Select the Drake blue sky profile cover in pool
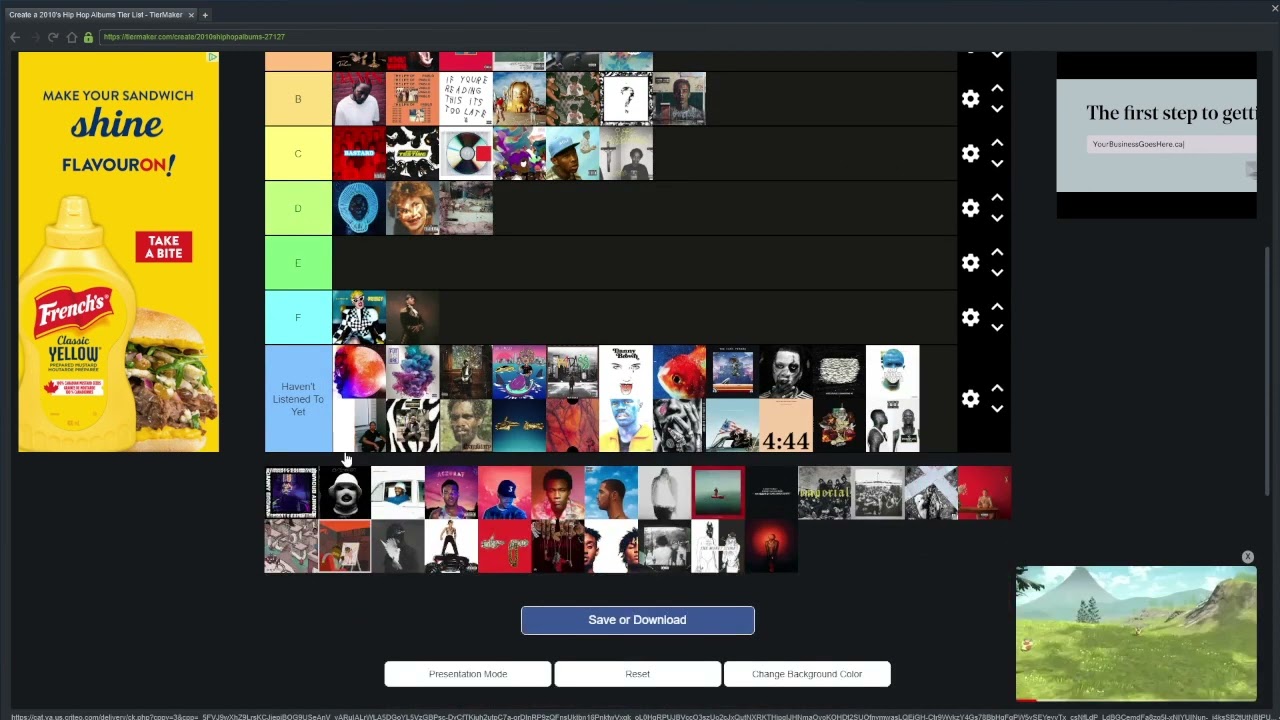 (611, 493)
